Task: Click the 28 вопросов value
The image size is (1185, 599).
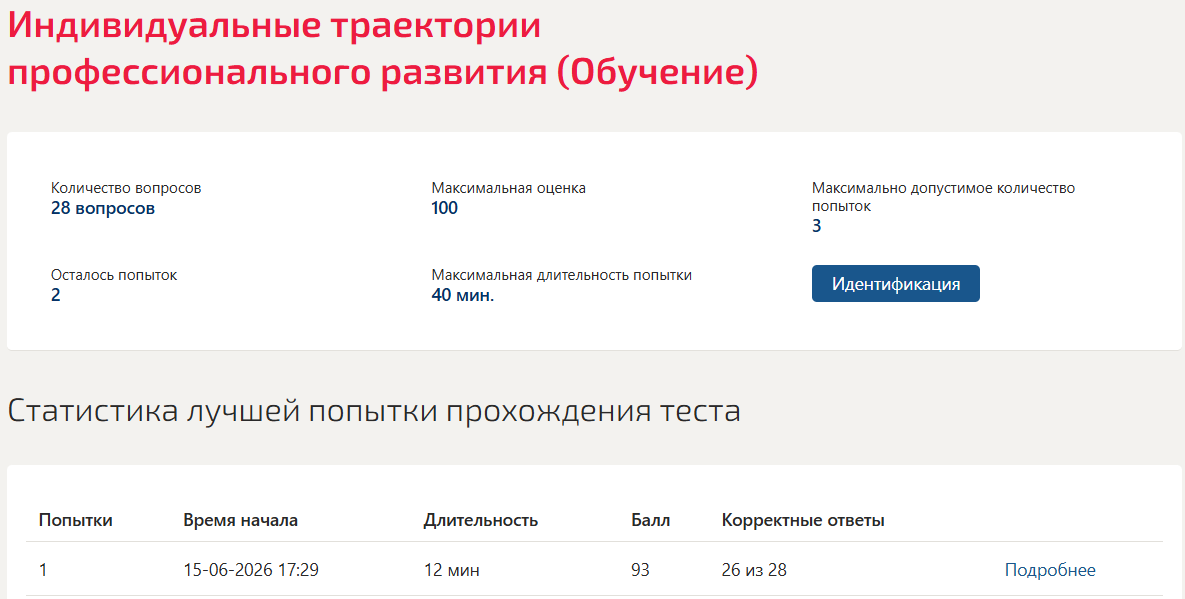Action: (x=103, y=208)
